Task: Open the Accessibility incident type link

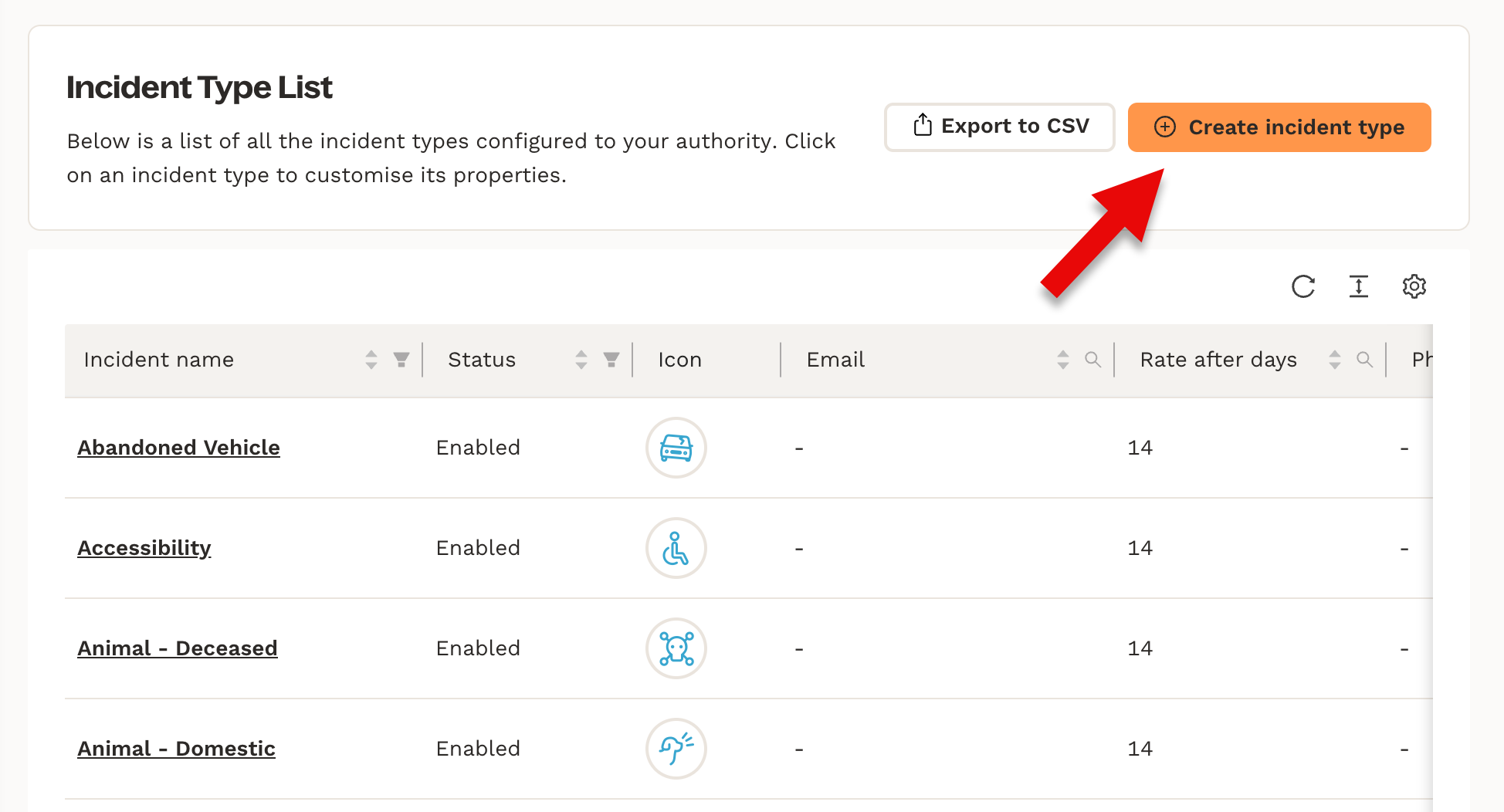Action: coord(144,548)
